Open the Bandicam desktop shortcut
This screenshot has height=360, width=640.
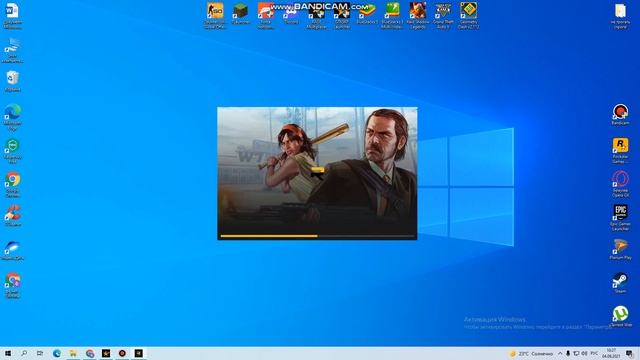tap(620, 115)
